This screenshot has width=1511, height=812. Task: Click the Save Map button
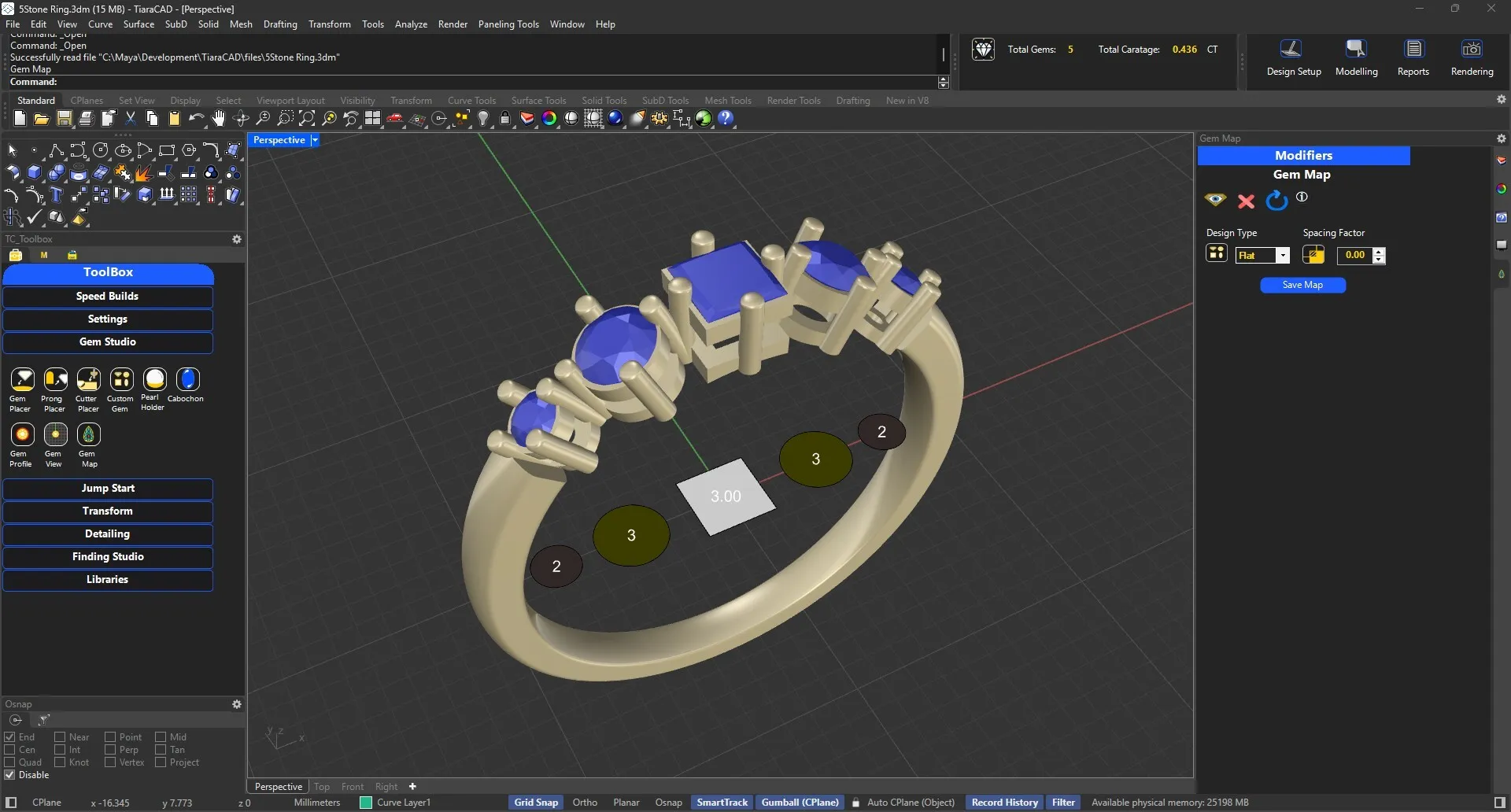[1302, 285]
